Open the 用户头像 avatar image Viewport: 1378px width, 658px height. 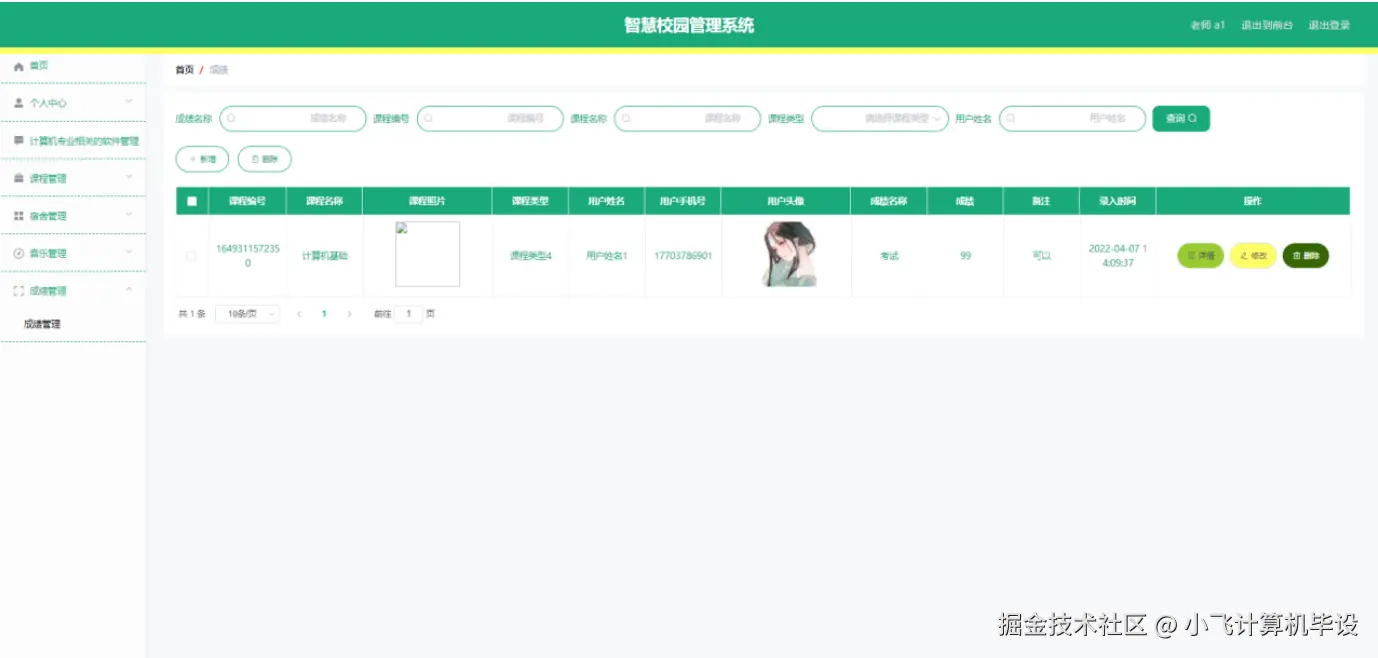coord(789,254)
